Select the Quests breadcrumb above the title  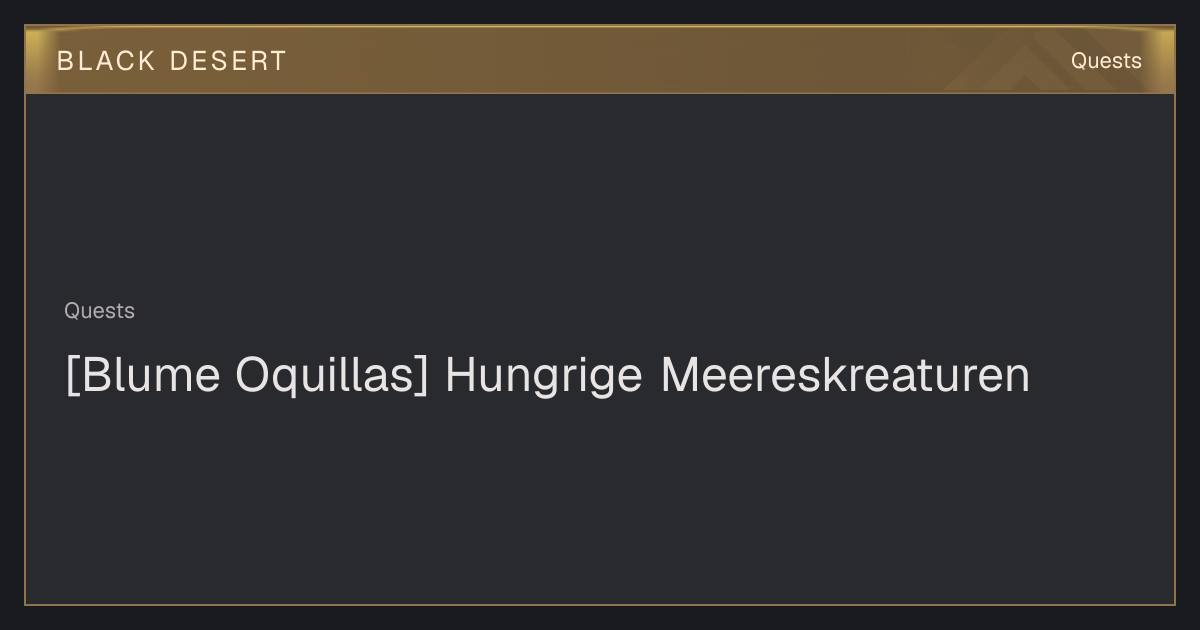point(99,311)
